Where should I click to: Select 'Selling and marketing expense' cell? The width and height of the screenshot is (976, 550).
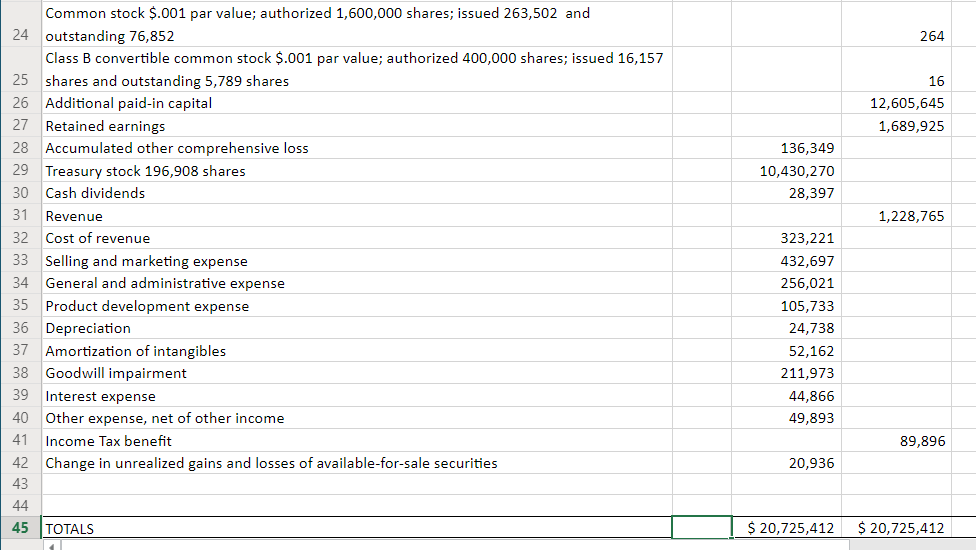(x=357, y=260)
